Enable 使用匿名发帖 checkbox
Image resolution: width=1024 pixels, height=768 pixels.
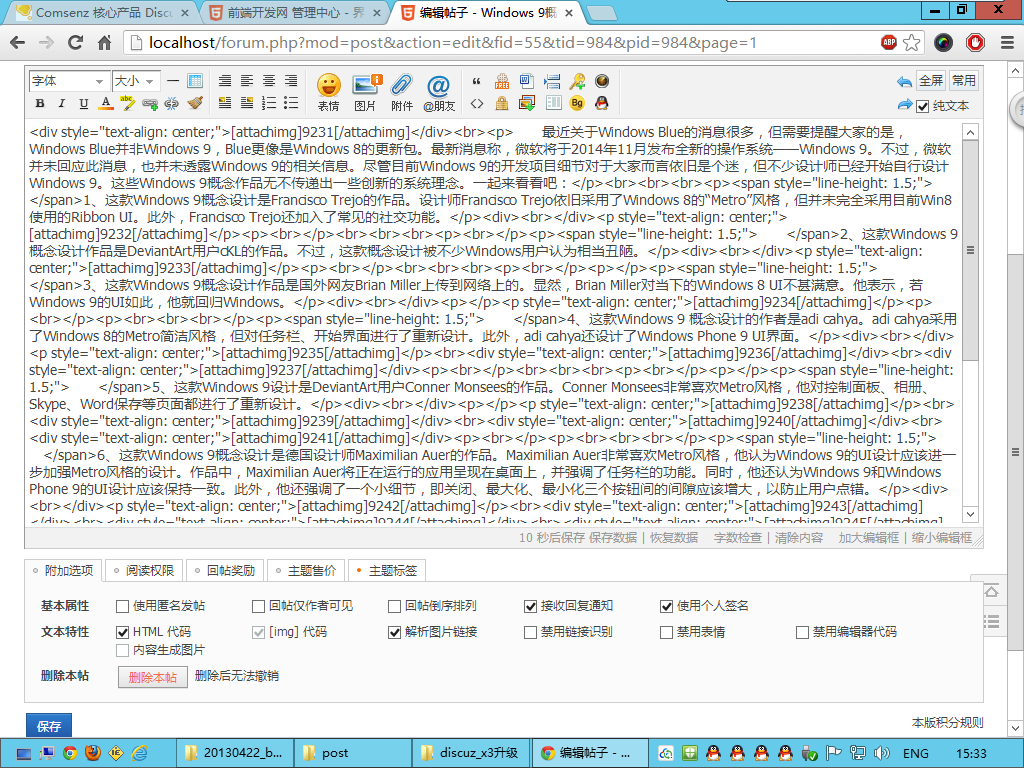[x=122, y=607]
